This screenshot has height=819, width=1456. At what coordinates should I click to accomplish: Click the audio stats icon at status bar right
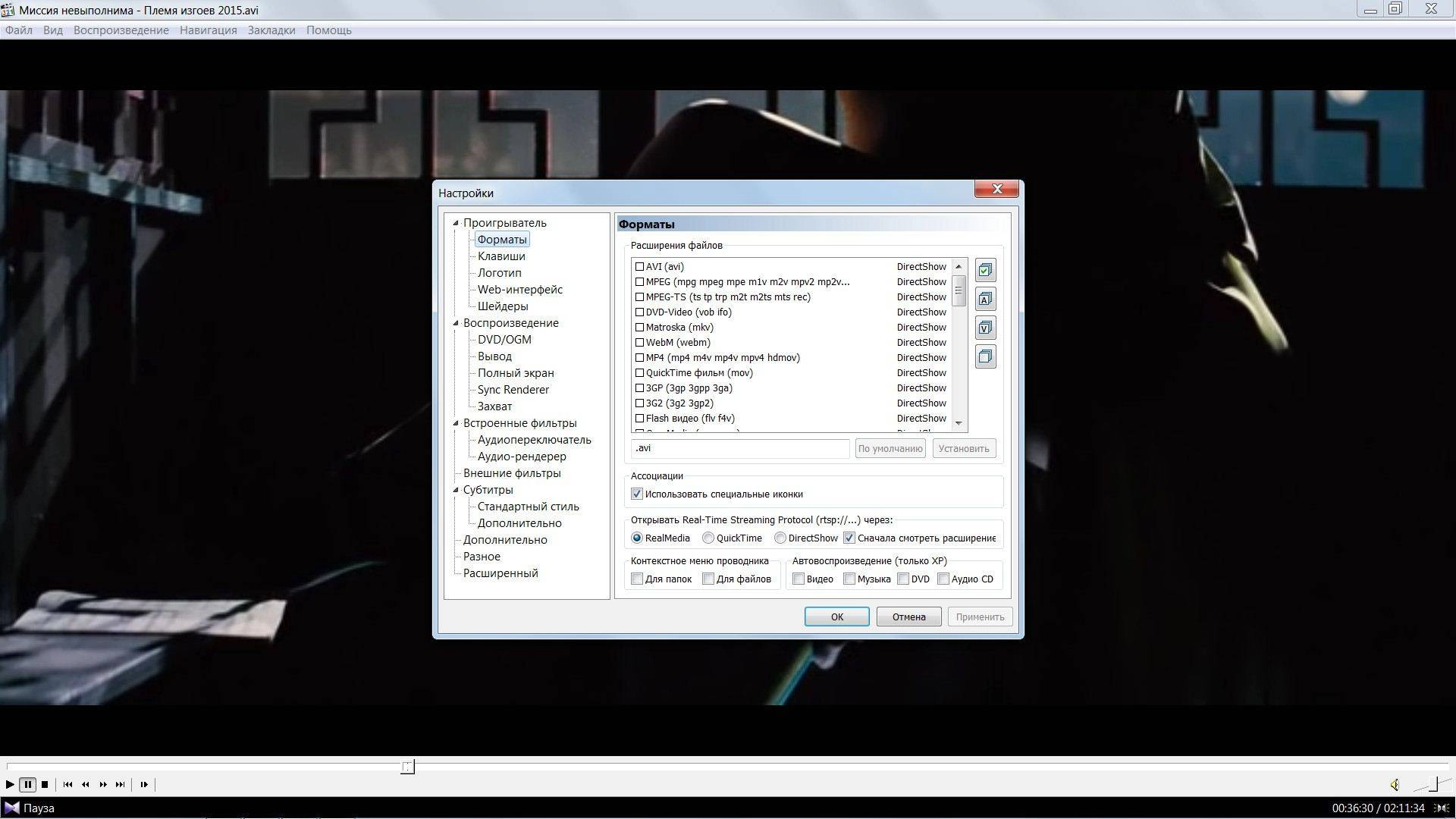1442,808
